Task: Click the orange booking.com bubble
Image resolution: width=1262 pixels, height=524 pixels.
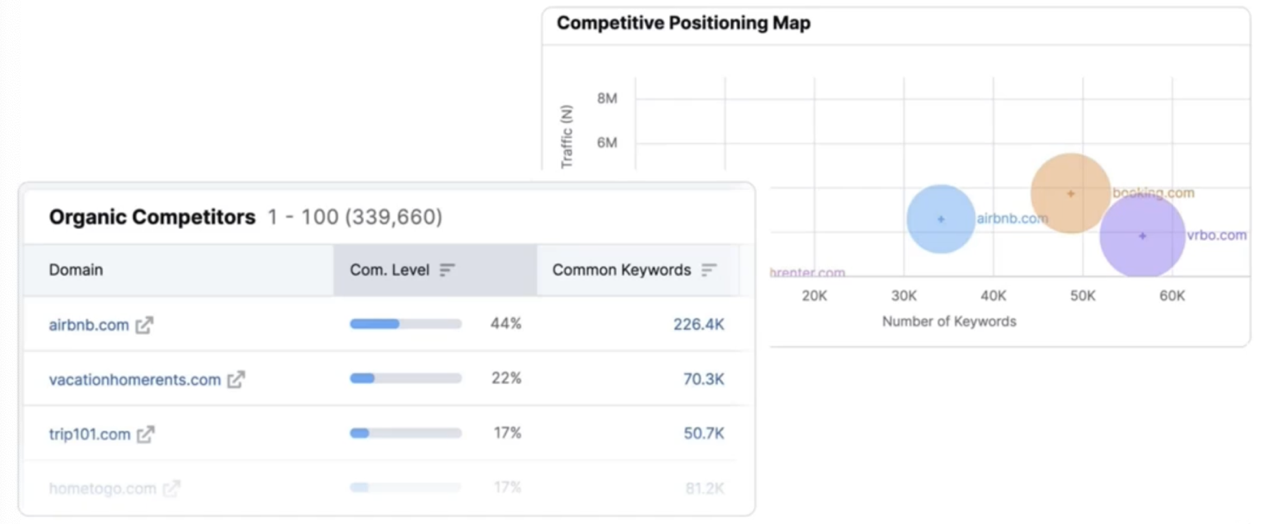Action: [1070, 193]
